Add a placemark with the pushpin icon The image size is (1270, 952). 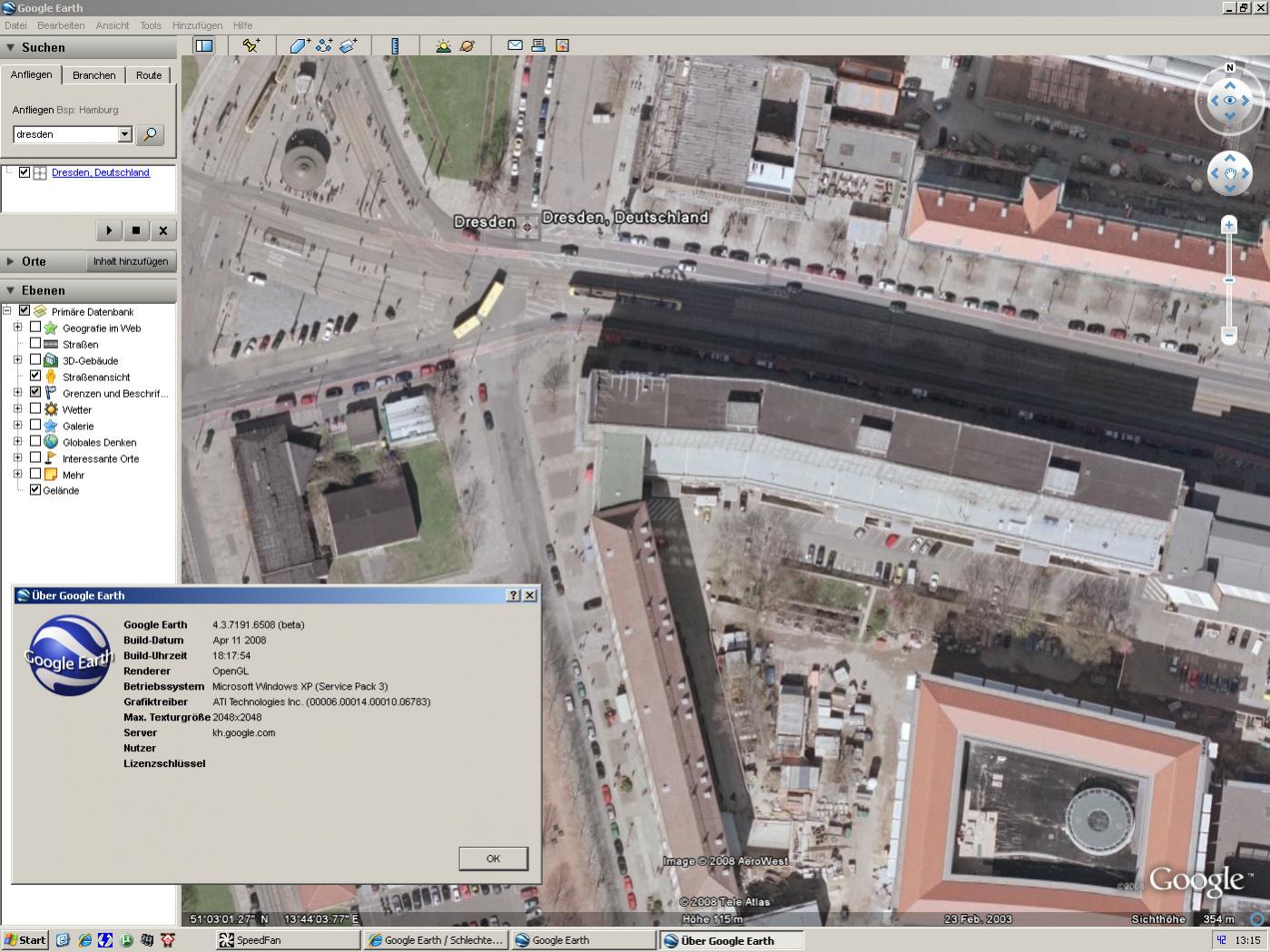251,45
